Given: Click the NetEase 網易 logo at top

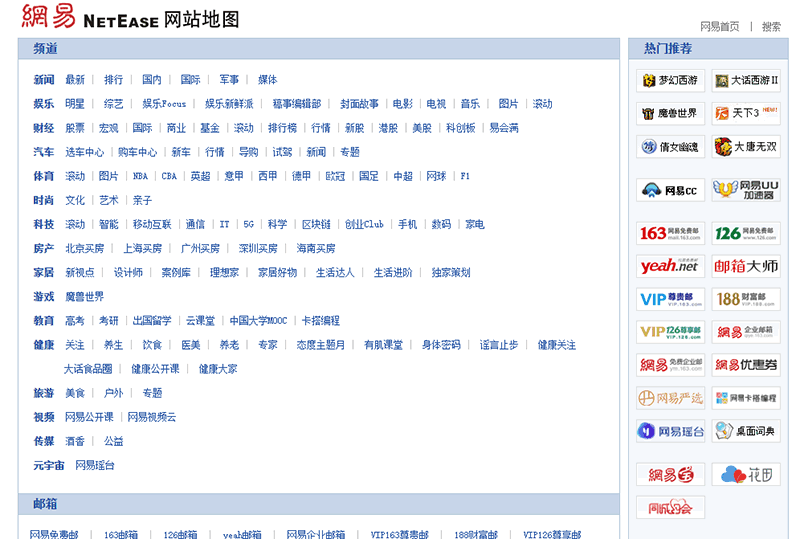Looking at the screenshot, I should click(90, 17).
